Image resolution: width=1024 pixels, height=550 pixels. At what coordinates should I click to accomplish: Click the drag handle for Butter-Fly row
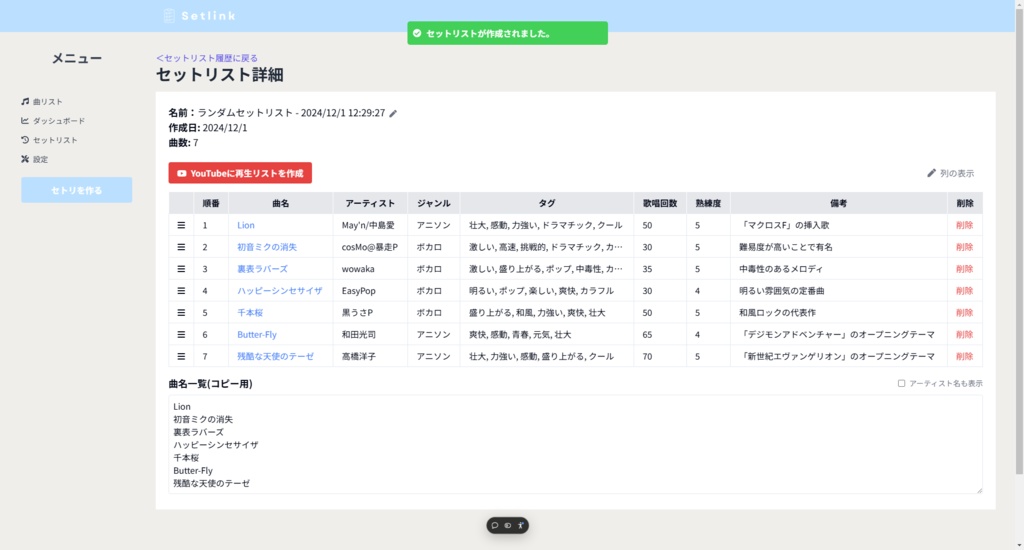[x=181, y=334]
